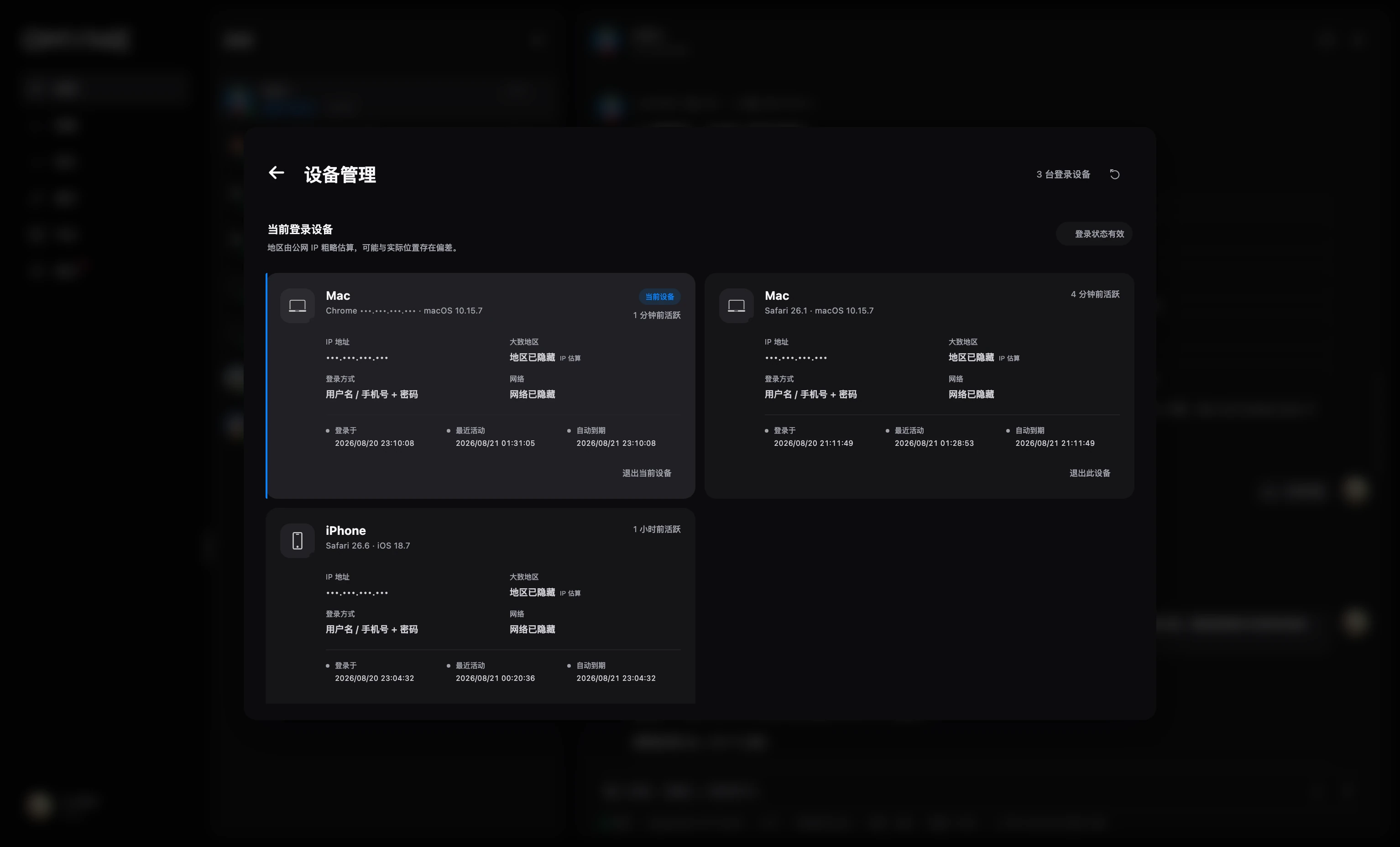Click expiry time 2026/08/21 21:11:49
The height and width of the screenshot is (847, 1400).
pos(1055,443)
